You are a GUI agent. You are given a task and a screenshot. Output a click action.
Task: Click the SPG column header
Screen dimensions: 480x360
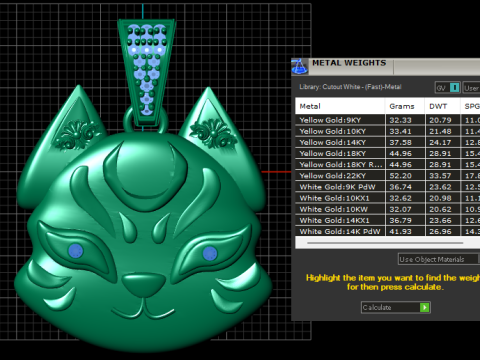point(470,106)
